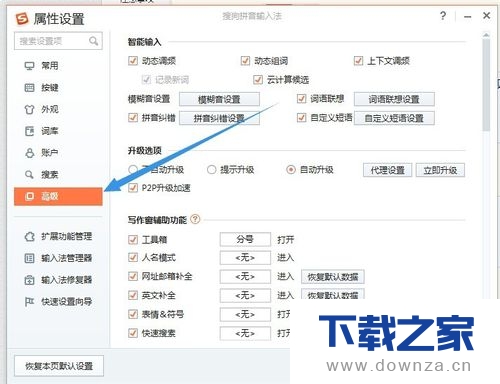Open the 网址邮箱补全 hotkey box

(x=245, y=277)
